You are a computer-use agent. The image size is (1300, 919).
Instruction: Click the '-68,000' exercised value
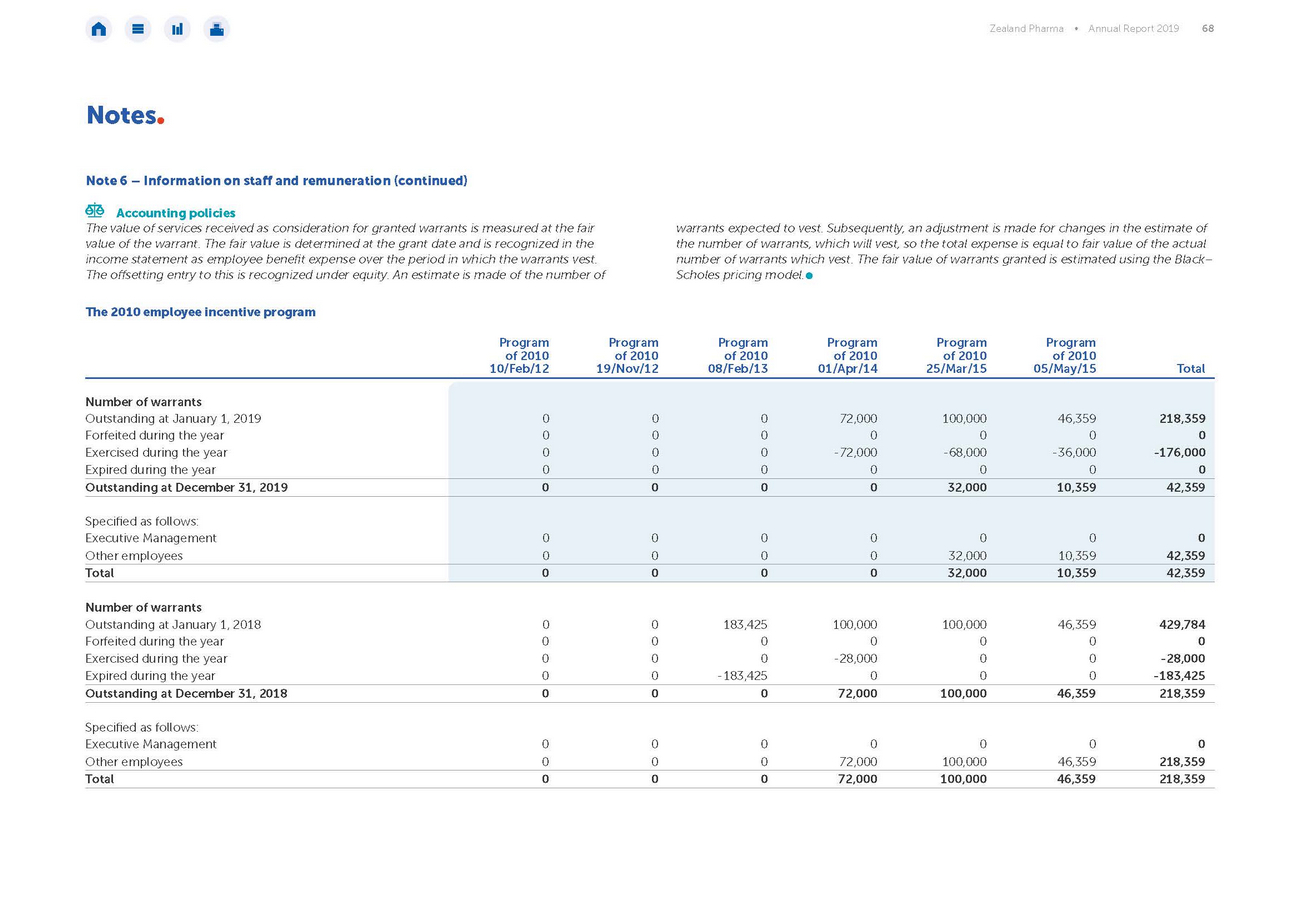pos(964,453)
